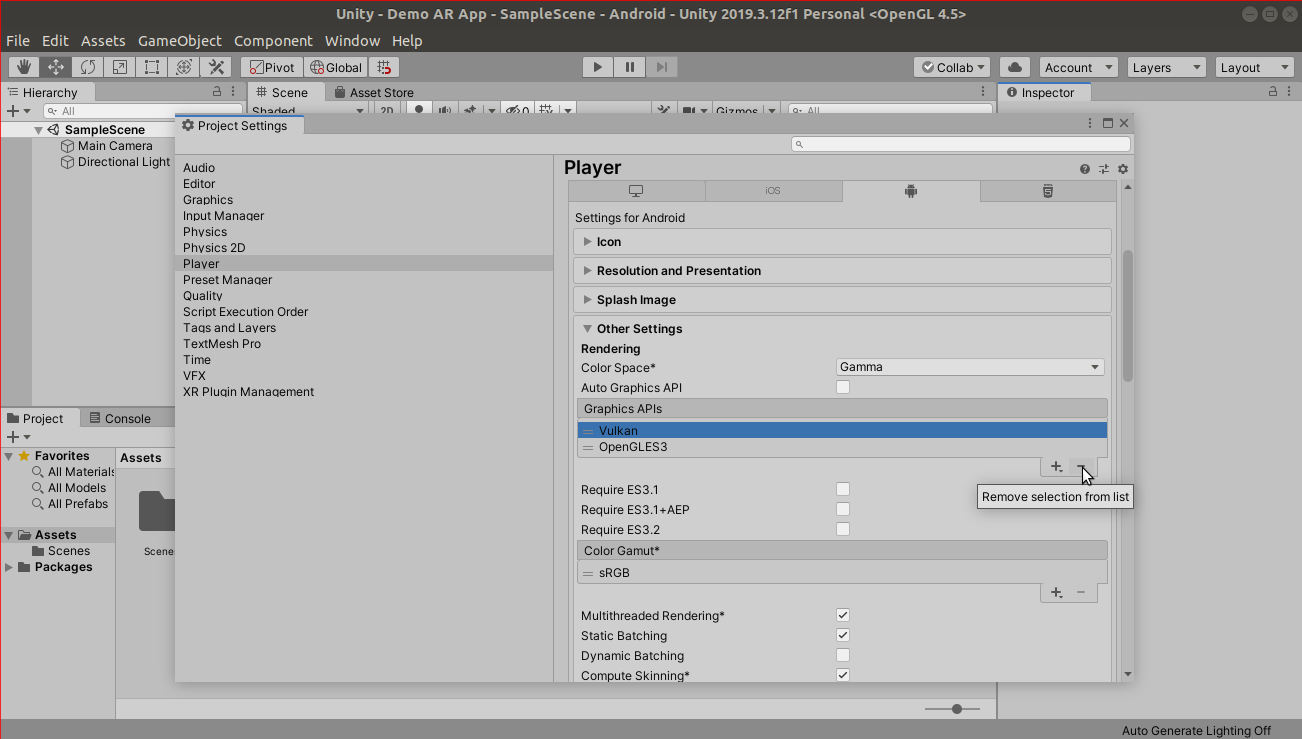The image size is (1302, 739).
Task: Toggle Global handle rotation button
Action: (x=336, y=67)
